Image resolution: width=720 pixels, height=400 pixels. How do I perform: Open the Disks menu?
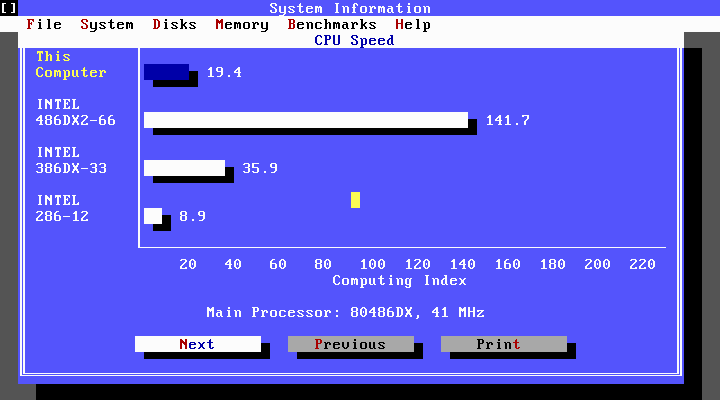174,24
